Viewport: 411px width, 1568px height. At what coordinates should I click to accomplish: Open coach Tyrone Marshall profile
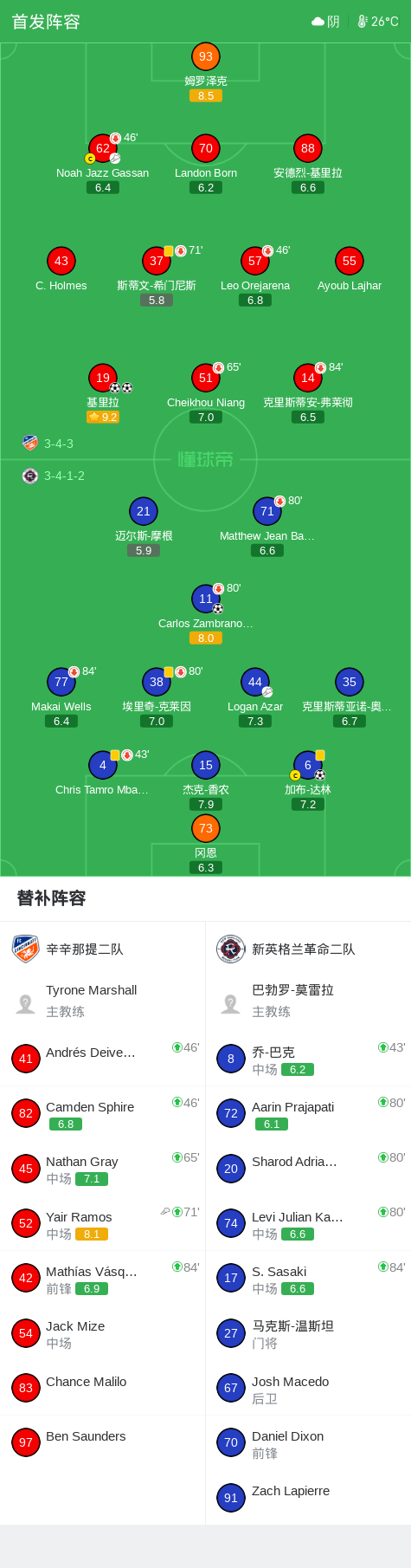103,1001
